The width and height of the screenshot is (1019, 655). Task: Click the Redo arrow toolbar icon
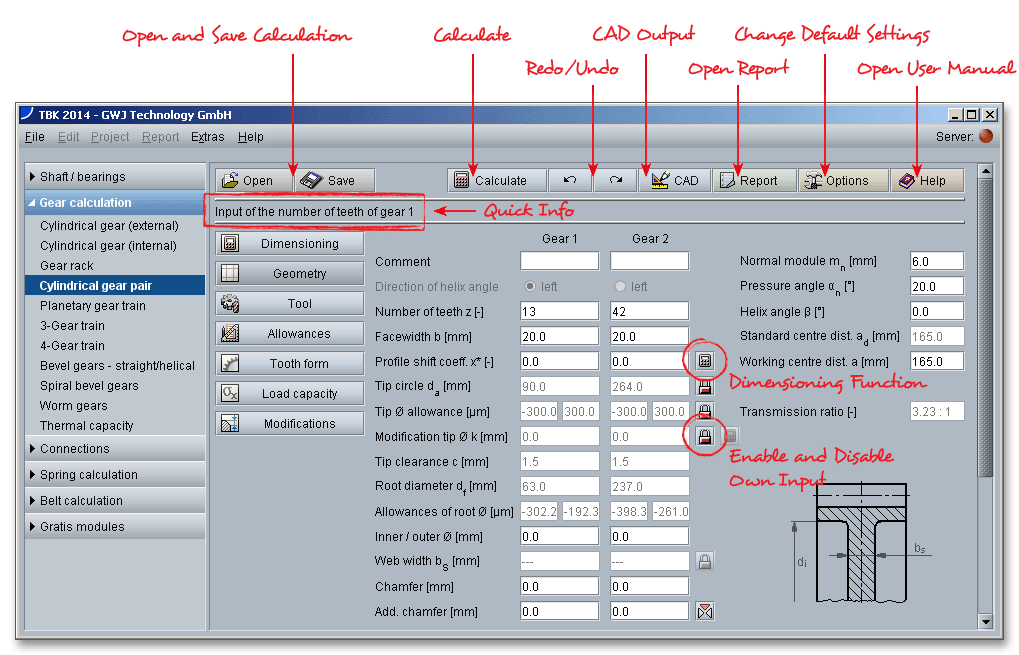coord(616,181)
